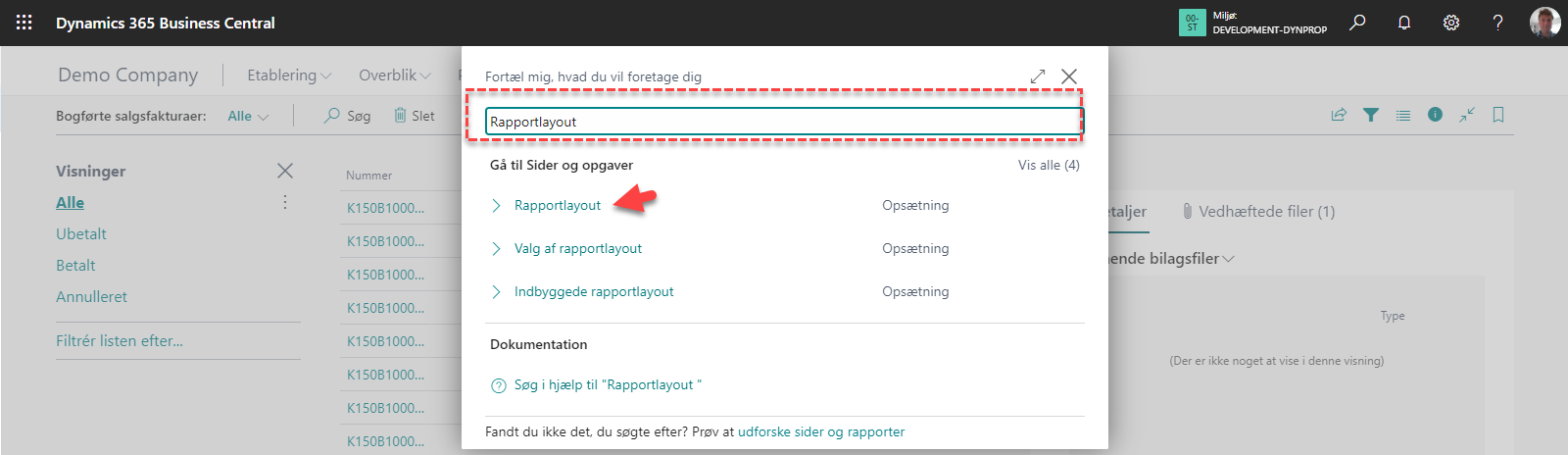
Task: Switch to Vedhæftede filer tab
Action: coord(1265,211)
